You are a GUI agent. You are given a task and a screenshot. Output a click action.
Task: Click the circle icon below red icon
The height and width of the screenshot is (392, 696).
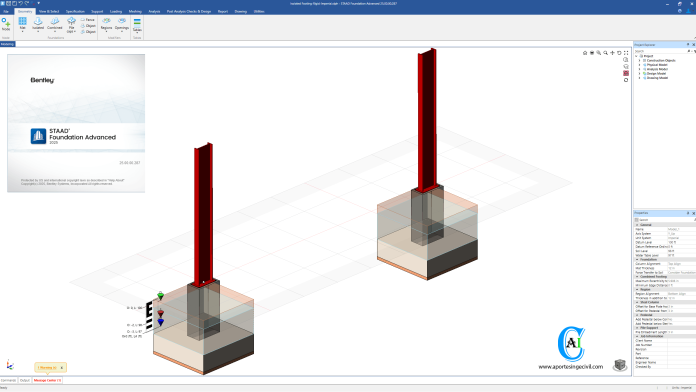626,80
